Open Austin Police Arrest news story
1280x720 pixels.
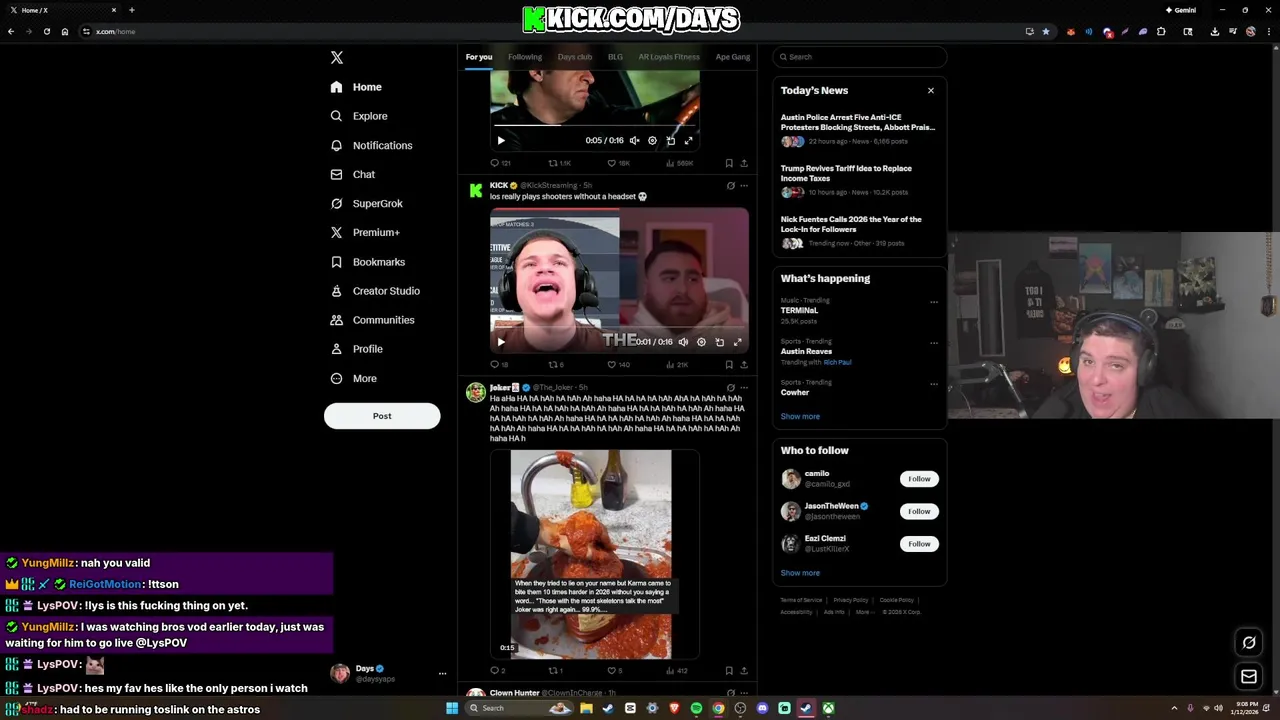[858, 129]
